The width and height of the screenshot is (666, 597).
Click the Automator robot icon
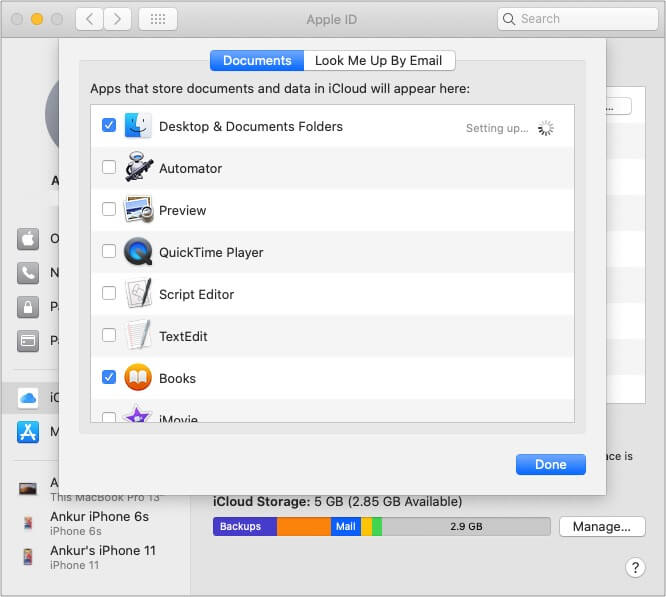coord(138,167)
